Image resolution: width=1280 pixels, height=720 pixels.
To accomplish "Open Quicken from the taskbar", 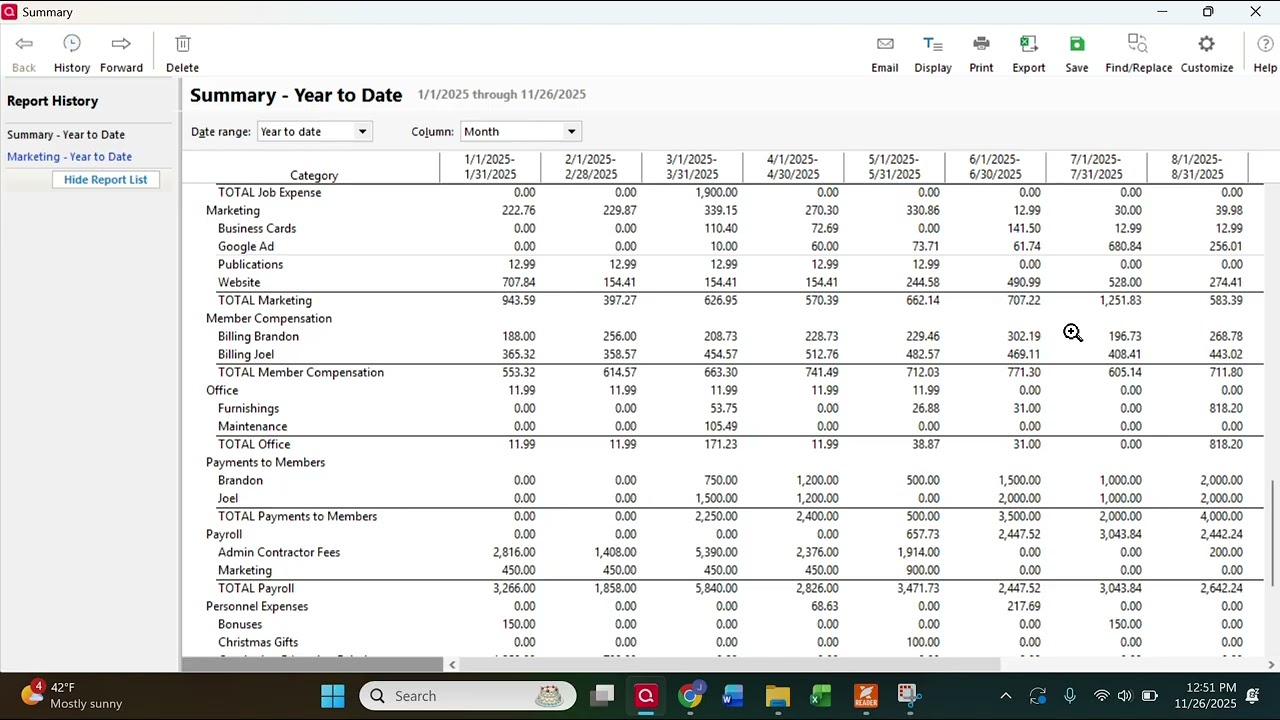I will 646,696.
